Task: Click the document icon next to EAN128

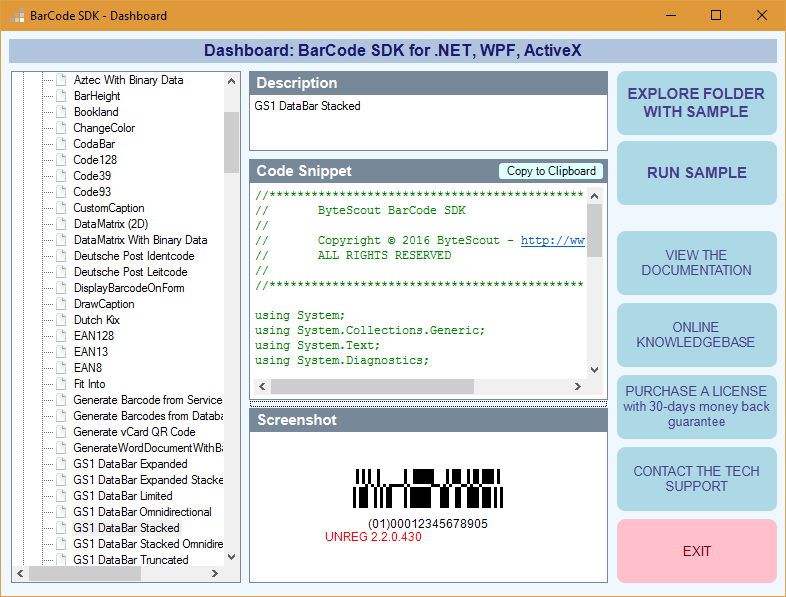Action: tap(61, 336)
